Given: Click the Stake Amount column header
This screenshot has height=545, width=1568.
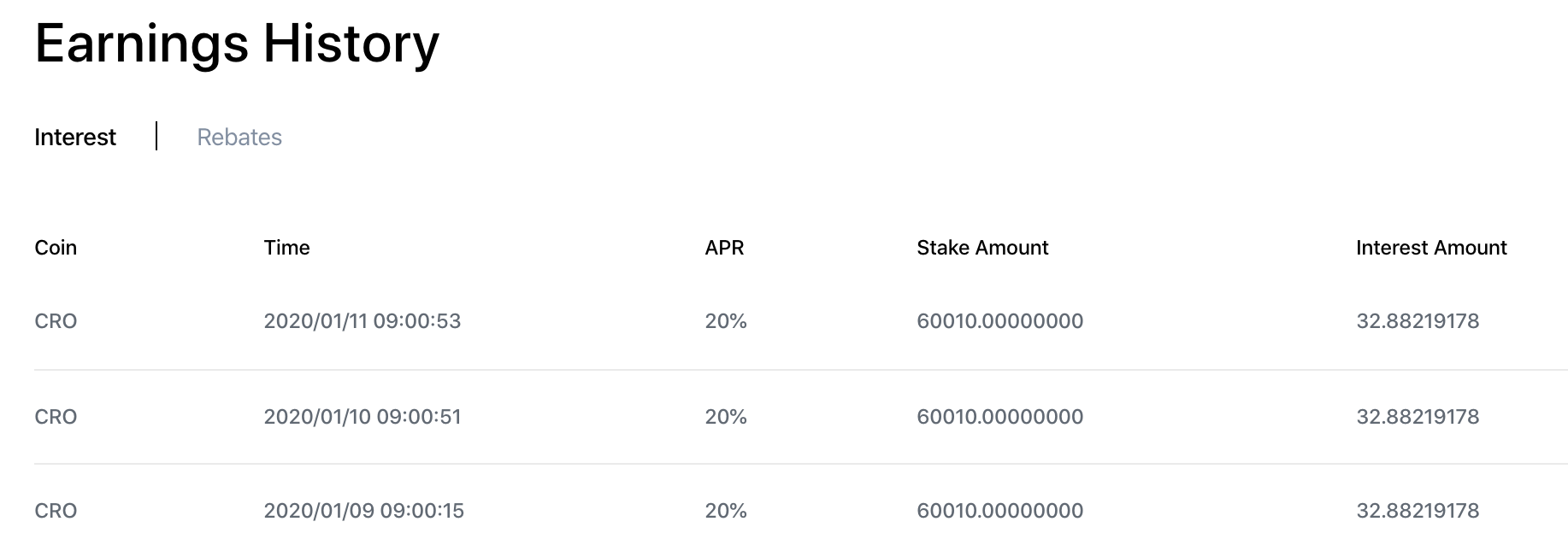Looking at the screenshot, I should pos(982,248).
